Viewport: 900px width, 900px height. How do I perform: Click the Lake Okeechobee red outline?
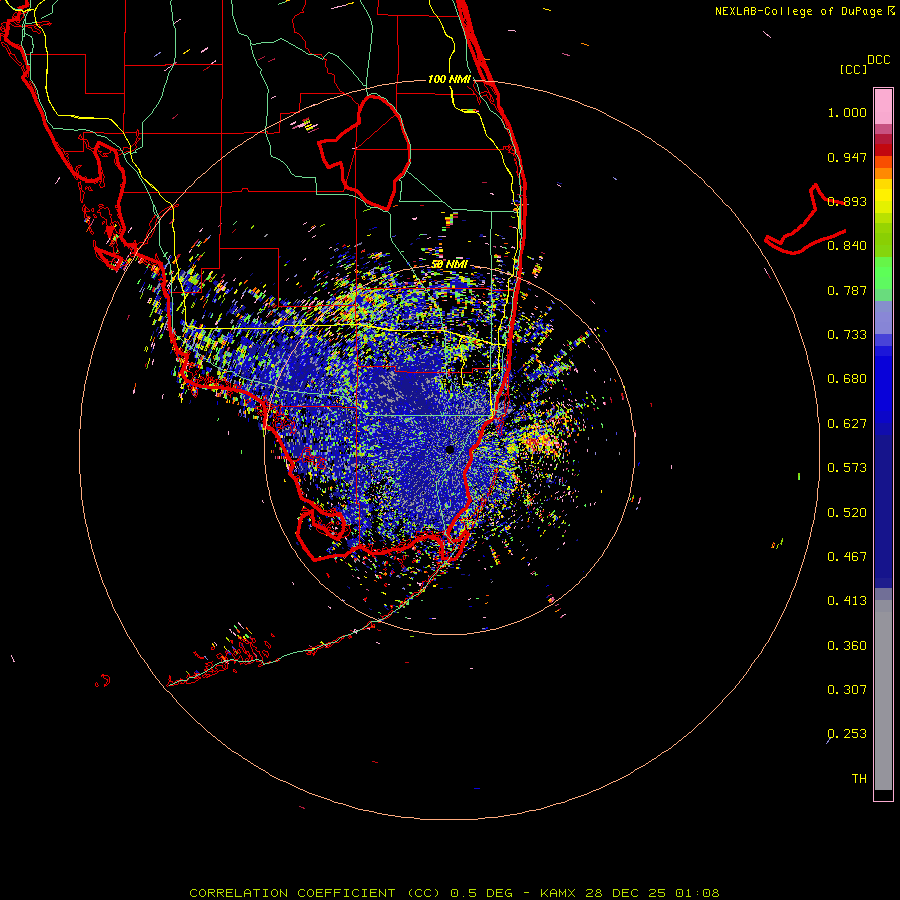(364, 152)
